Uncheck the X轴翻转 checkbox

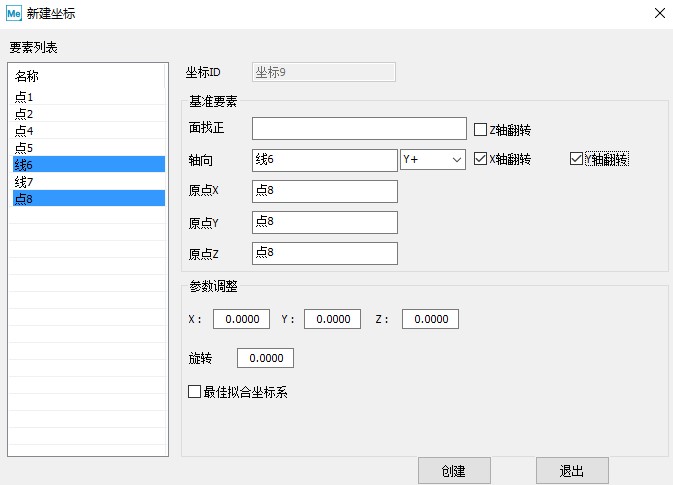(480, 159)
